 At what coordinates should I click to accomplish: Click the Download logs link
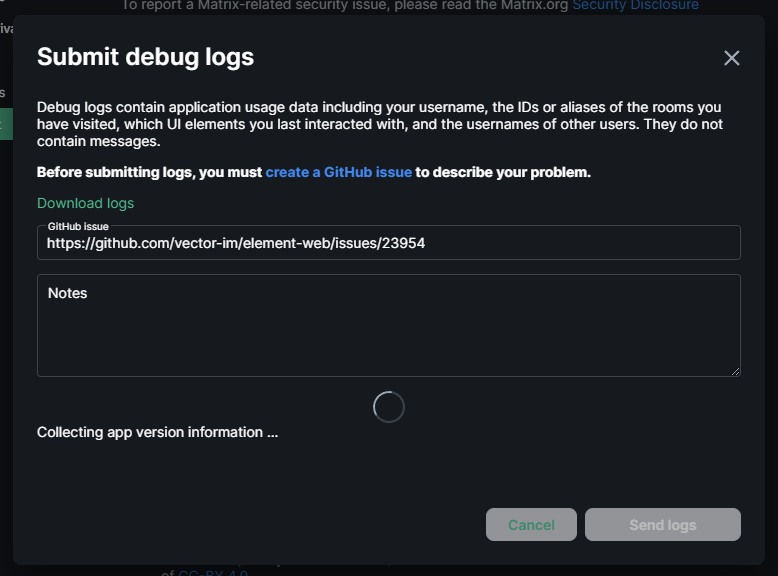click(x=85, y=203)
